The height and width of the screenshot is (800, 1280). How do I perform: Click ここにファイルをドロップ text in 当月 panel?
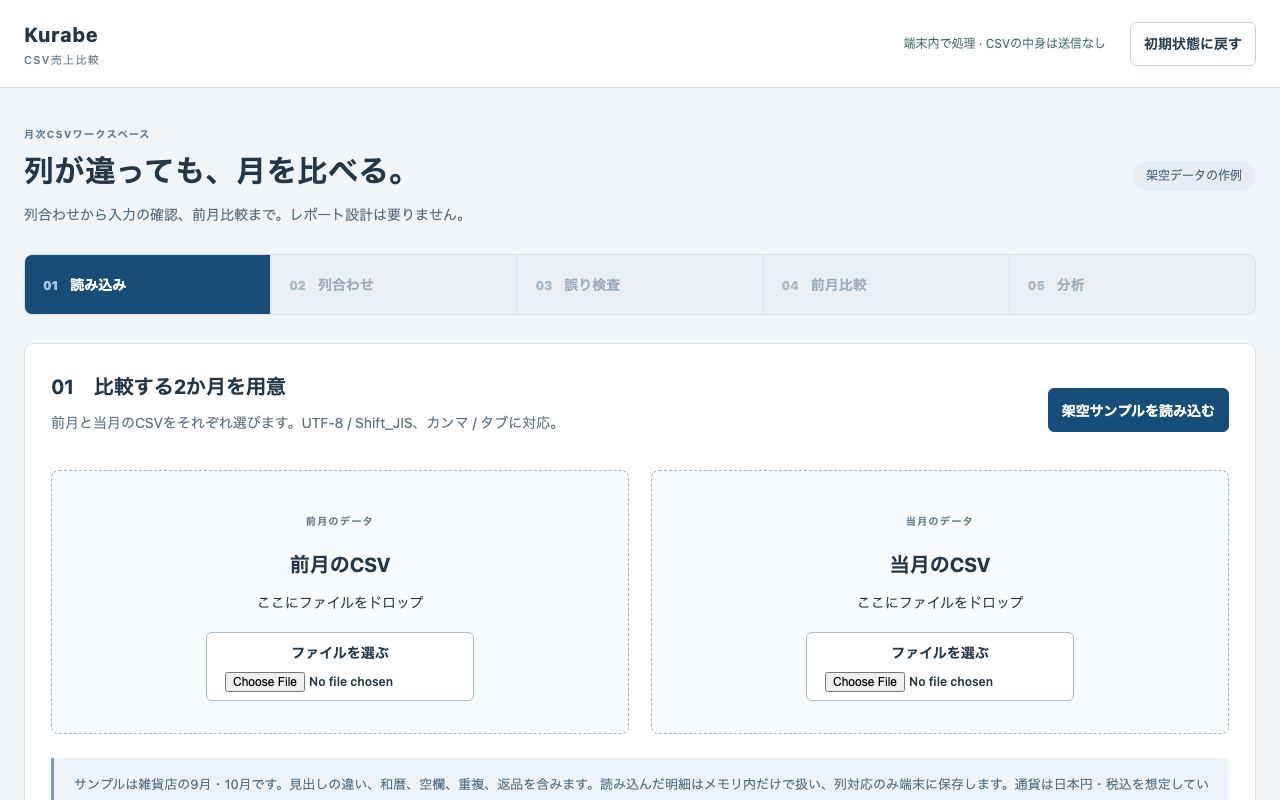940,602
